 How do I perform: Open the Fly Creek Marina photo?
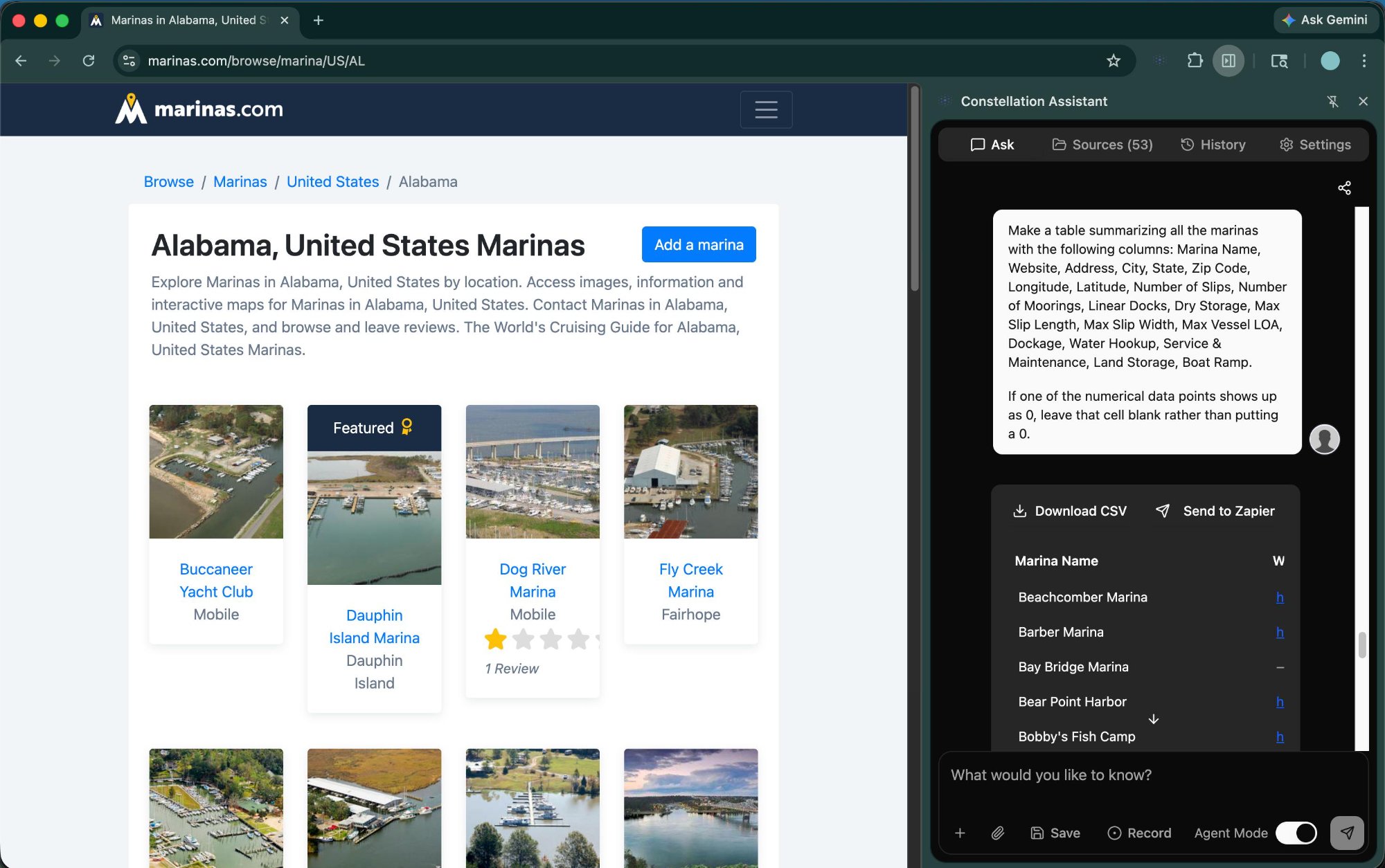click(690, 471)
